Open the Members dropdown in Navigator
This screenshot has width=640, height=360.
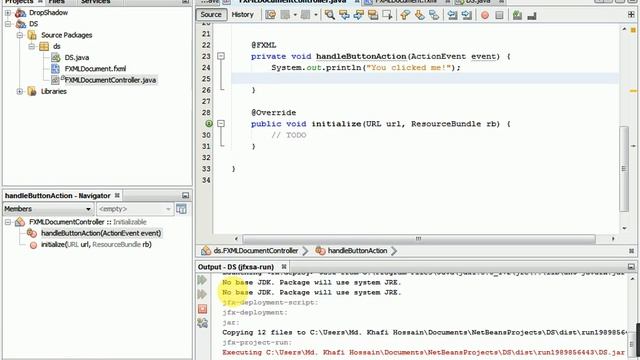[48, 209]
